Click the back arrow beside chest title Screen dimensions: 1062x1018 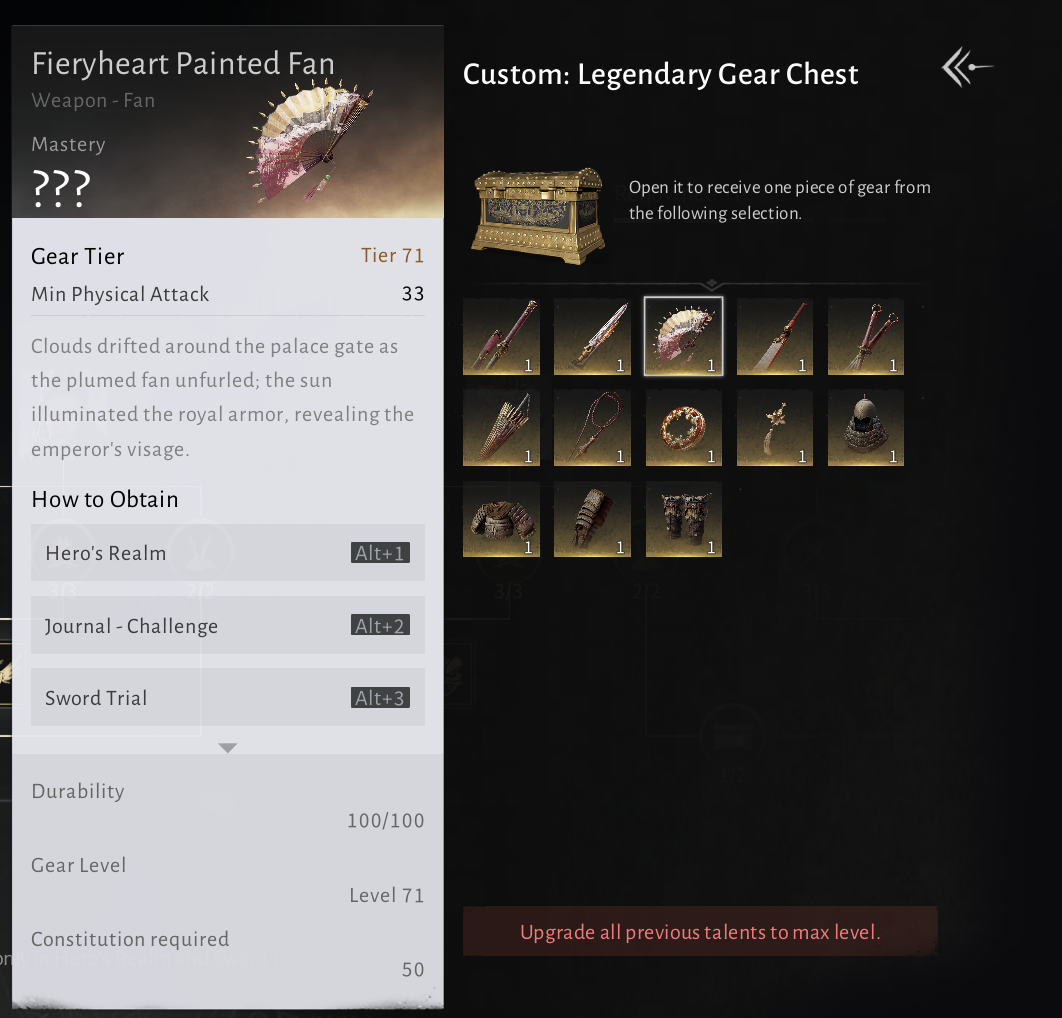(967, 67)
